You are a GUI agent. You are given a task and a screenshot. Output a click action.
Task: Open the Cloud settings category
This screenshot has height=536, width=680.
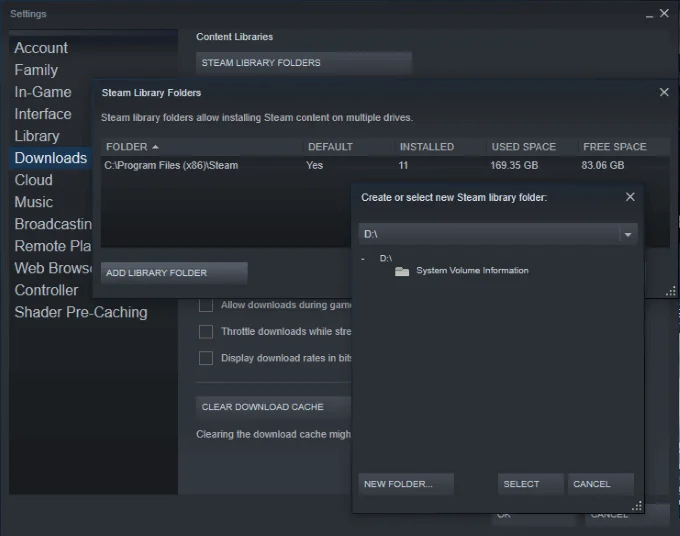click(33, 180)
